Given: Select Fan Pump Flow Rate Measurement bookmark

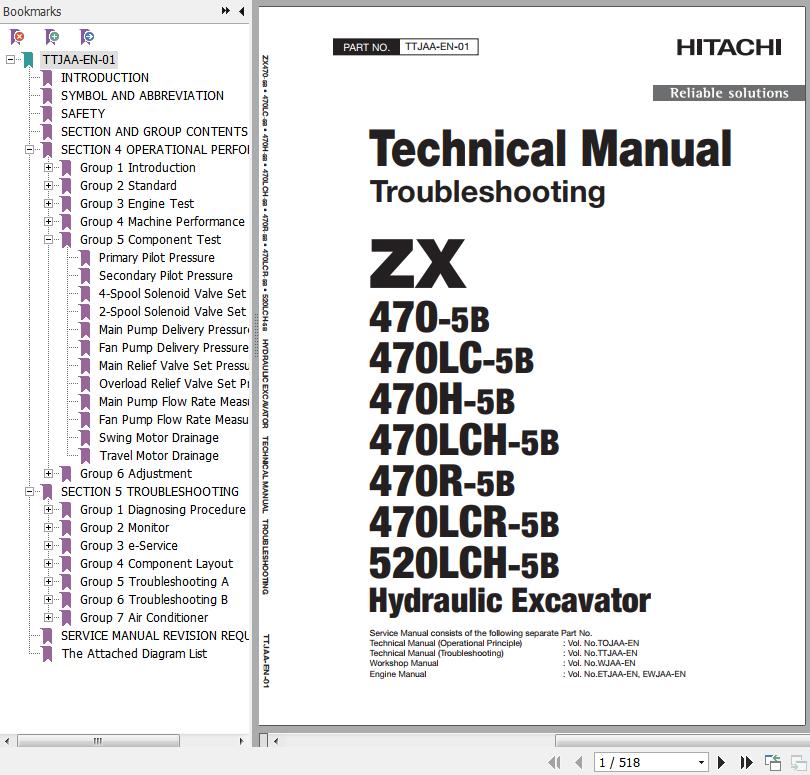Looking at the screenshot, I should [x=174, y=420].
